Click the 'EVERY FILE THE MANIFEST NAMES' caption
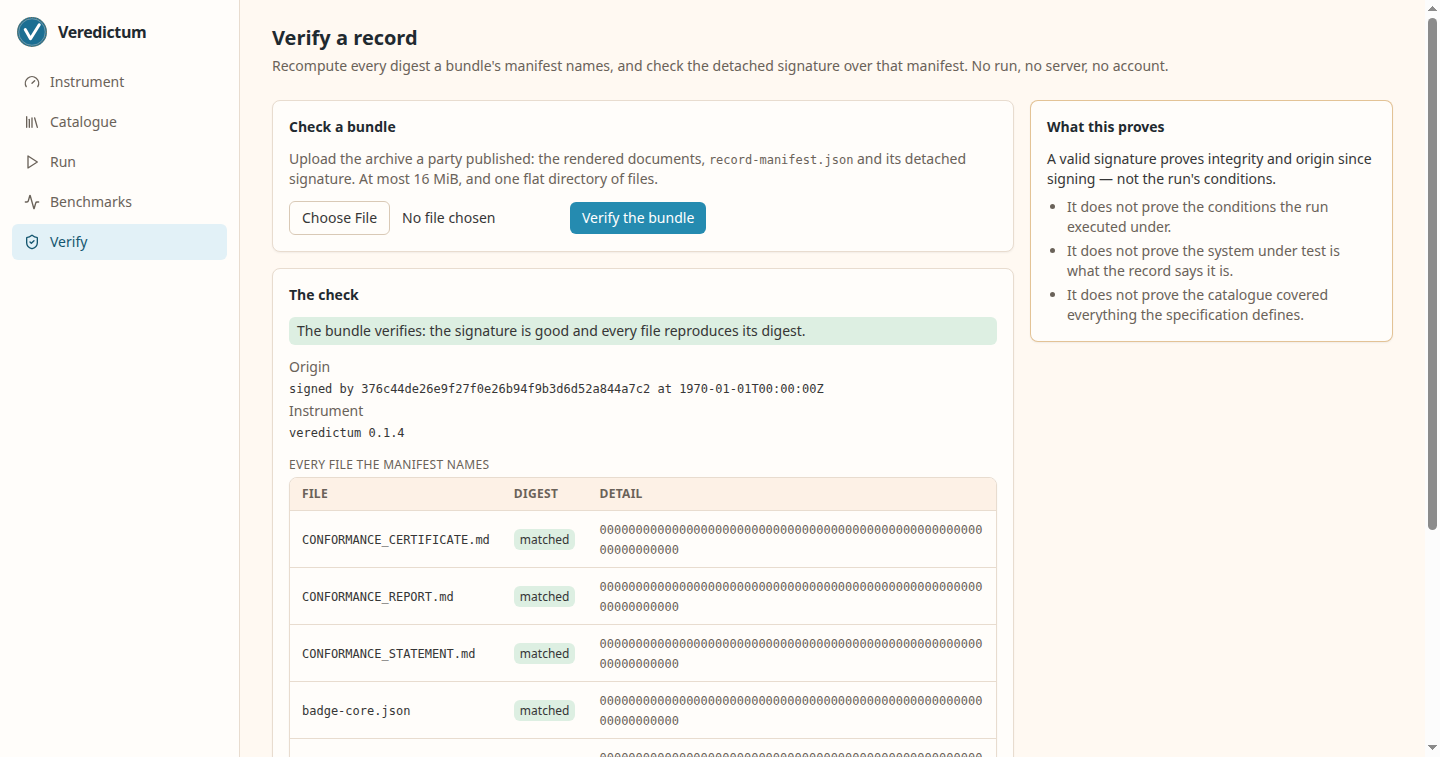1440x757 pixels. click(389, 465)
